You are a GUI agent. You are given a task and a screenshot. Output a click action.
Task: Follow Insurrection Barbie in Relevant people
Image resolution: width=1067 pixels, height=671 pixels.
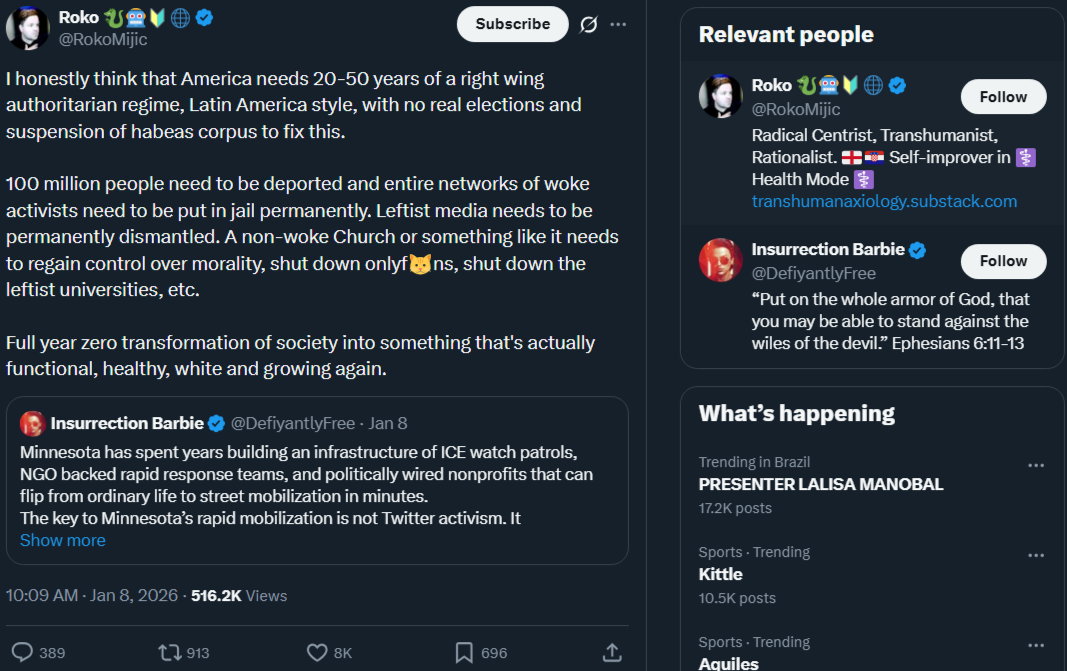[x=1003, y=261]
